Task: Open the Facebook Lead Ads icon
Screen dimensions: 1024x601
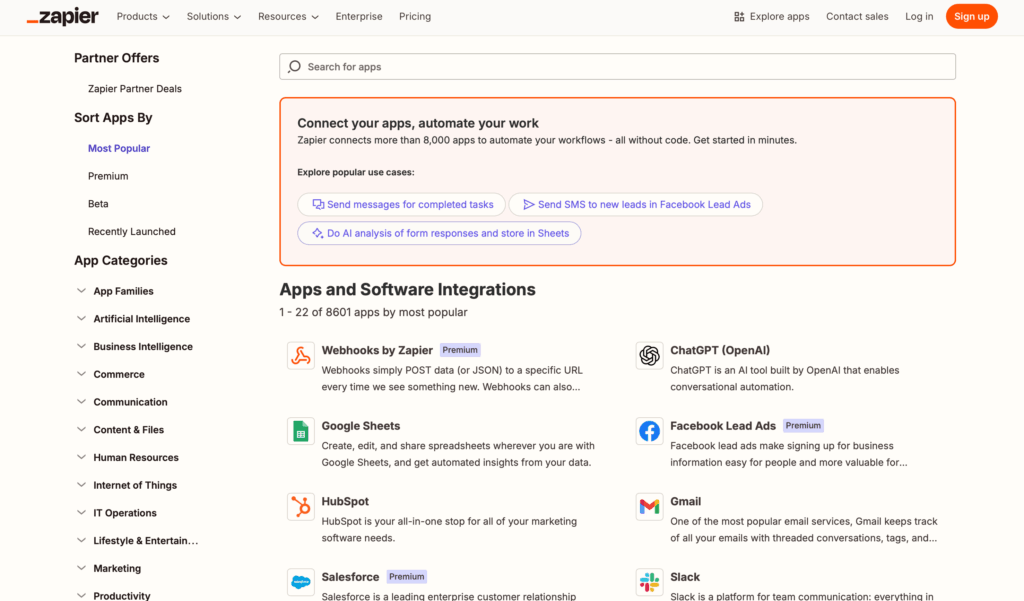Action: [x=650, y=431]
